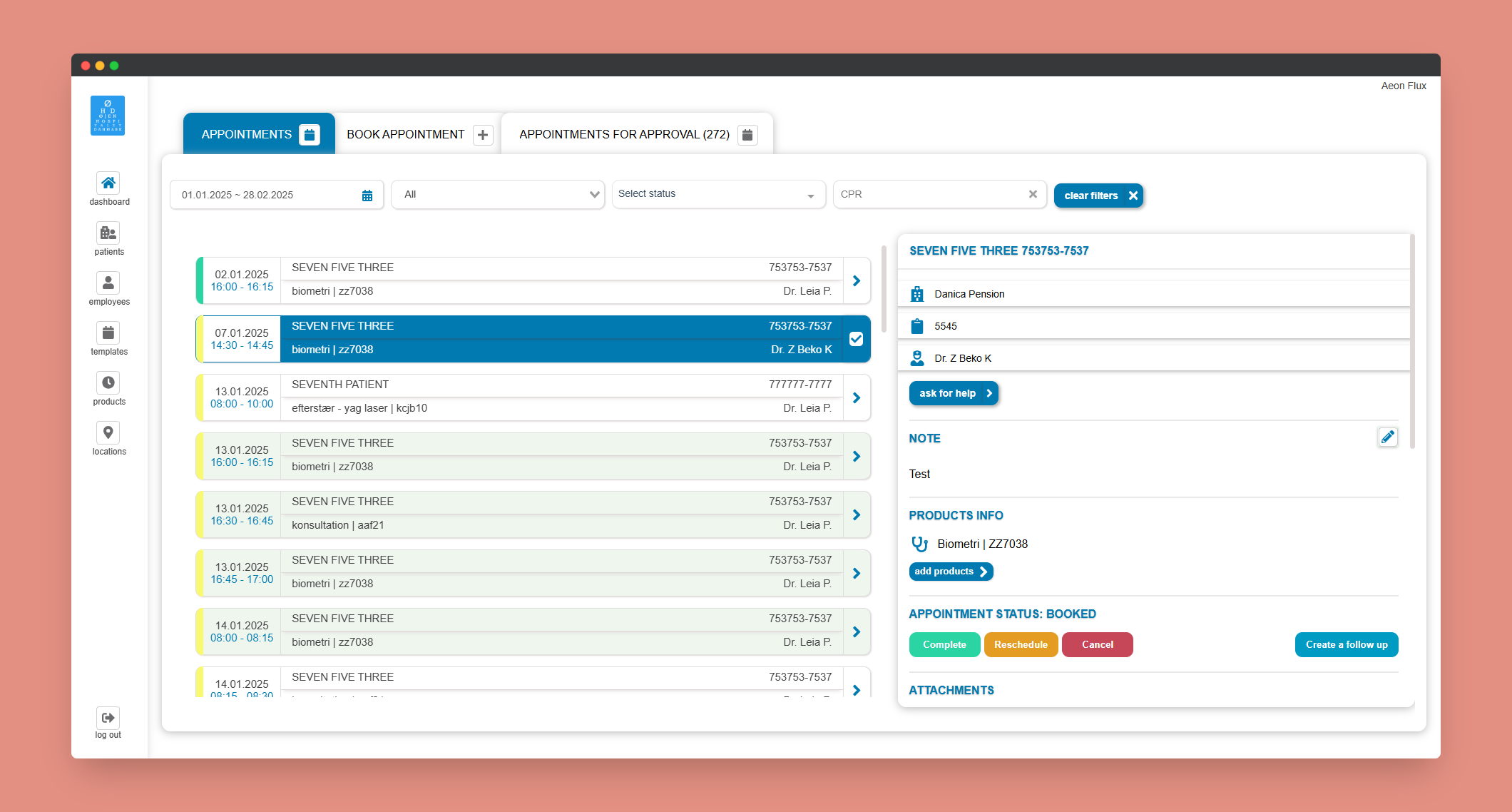Edit note with pencil icon
1512x812 pixels.
tap(1387, 437)
